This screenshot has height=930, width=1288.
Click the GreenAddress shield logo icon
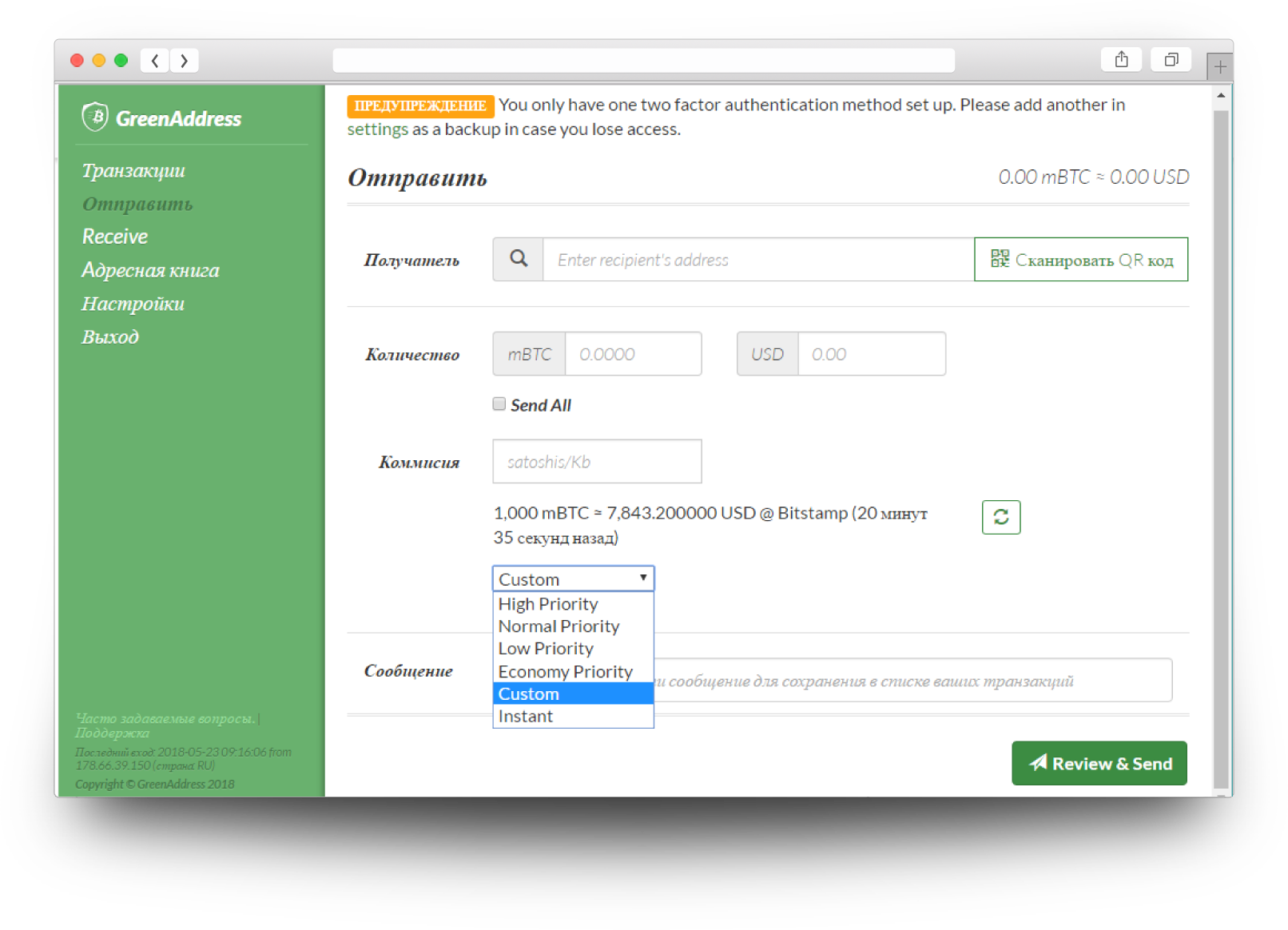point(95,117)
